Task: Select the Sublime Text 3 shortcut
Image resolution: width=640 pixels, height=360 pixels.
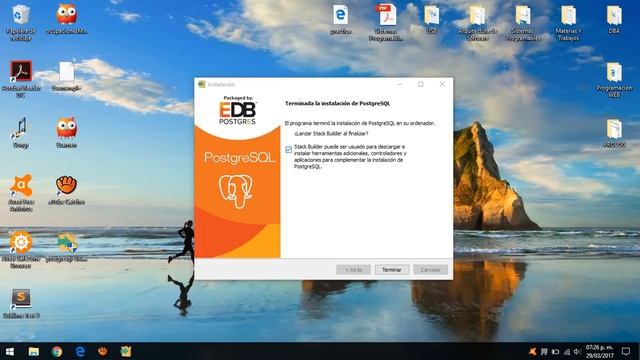Action: coord(21,303)
